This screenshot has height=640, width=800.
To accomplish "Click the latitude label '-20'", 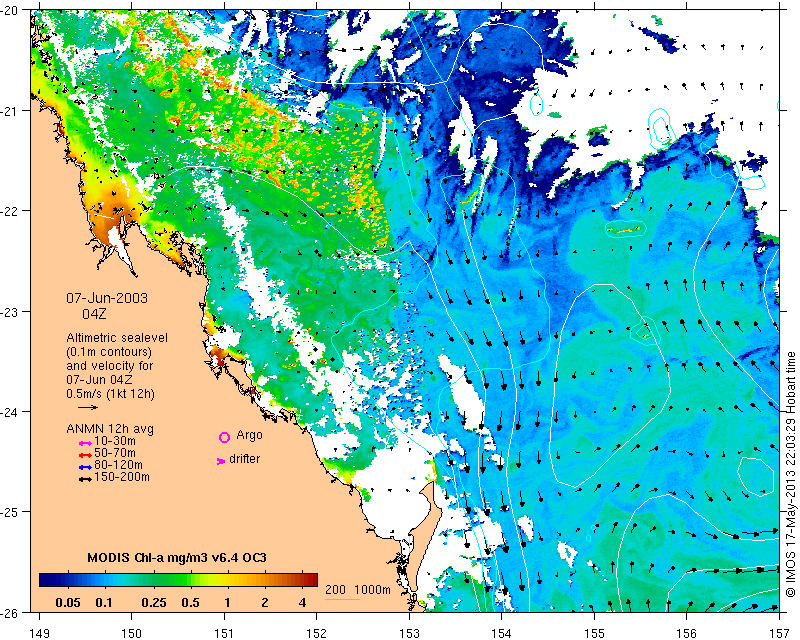I will click(x=10, y=10).
